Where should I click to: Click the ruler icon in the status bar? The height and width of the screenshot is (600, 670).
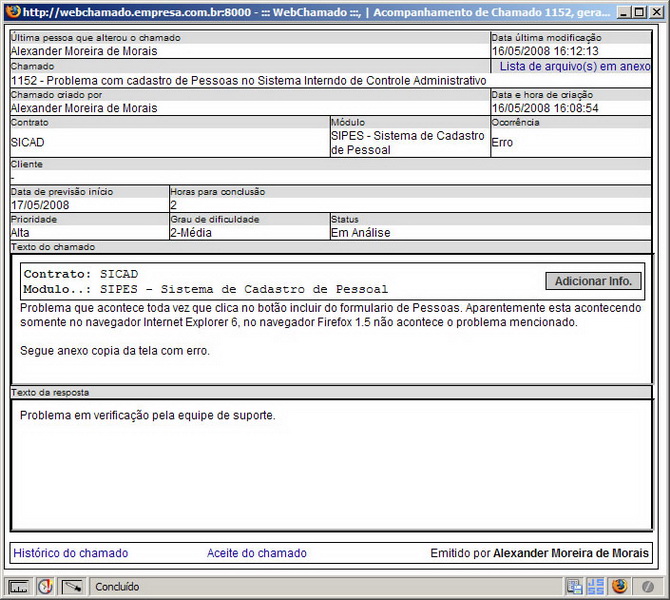click(18, 587)
